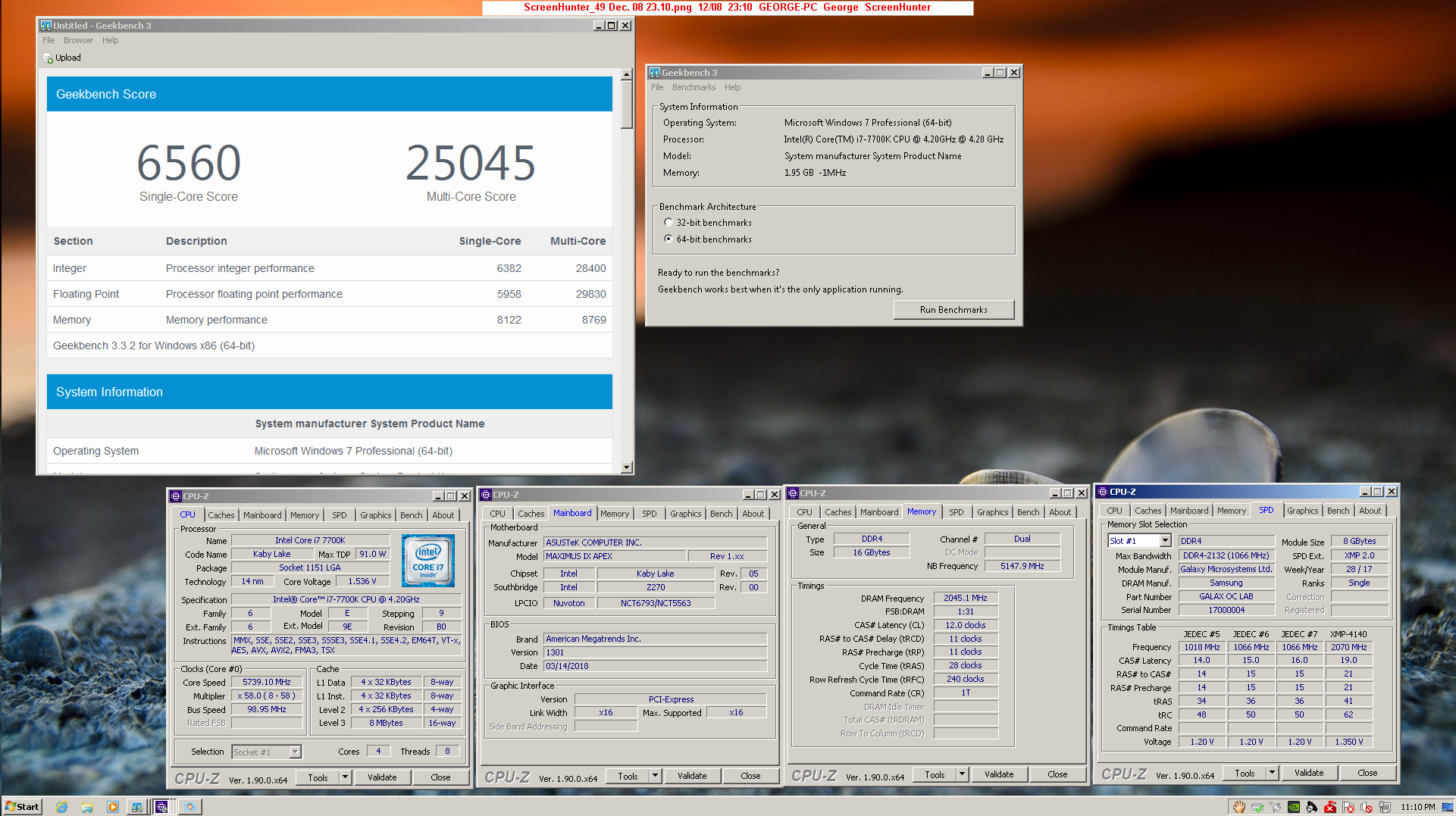Select 32-bit benchmarks option
Viewport: 1456px width, 816px height.
click(668, 223)
